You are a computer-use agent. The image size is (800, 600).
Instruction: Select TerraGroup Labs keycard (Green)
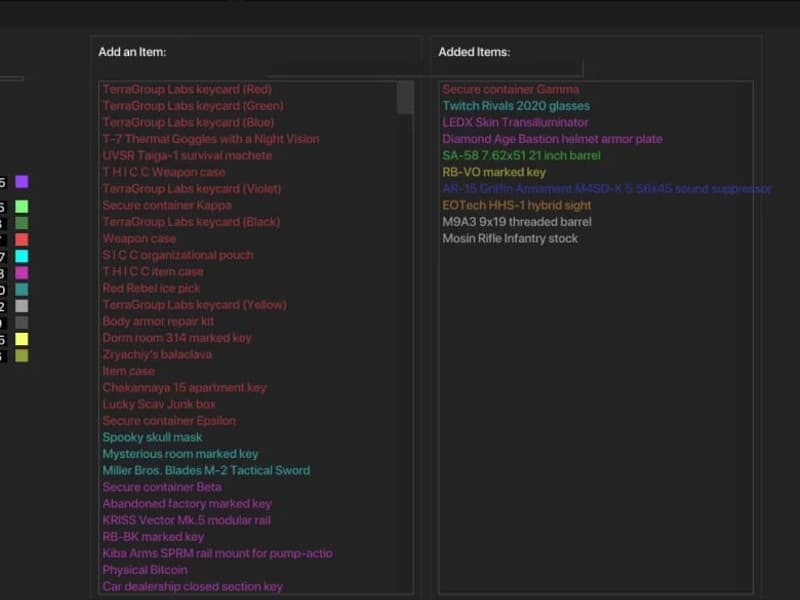tap(193, 106)
